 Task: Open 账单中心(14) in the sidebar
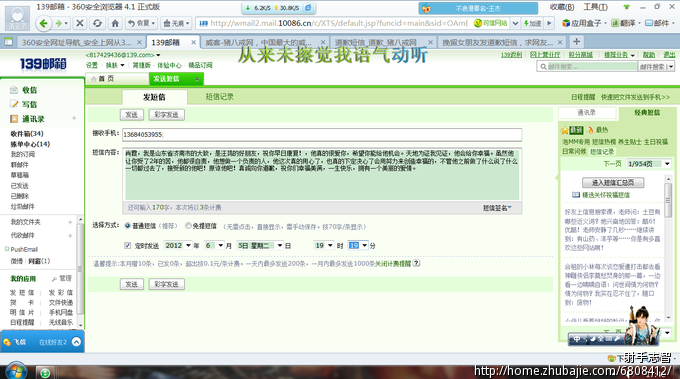30,144
